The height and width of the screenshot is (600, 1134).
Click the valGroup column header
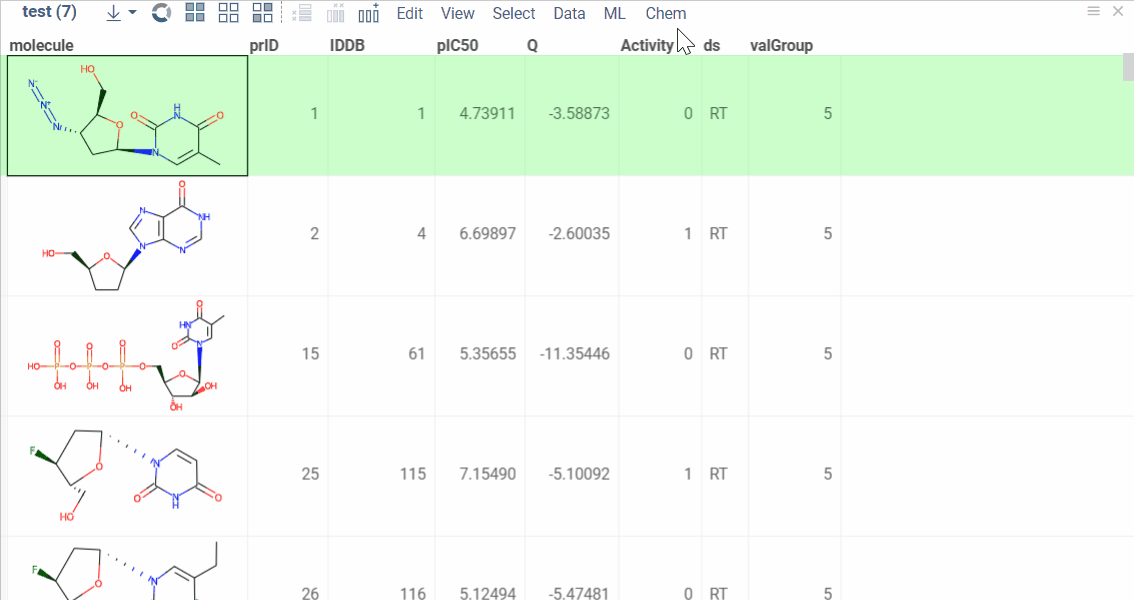pyautogui.click(x=781, y=46)
